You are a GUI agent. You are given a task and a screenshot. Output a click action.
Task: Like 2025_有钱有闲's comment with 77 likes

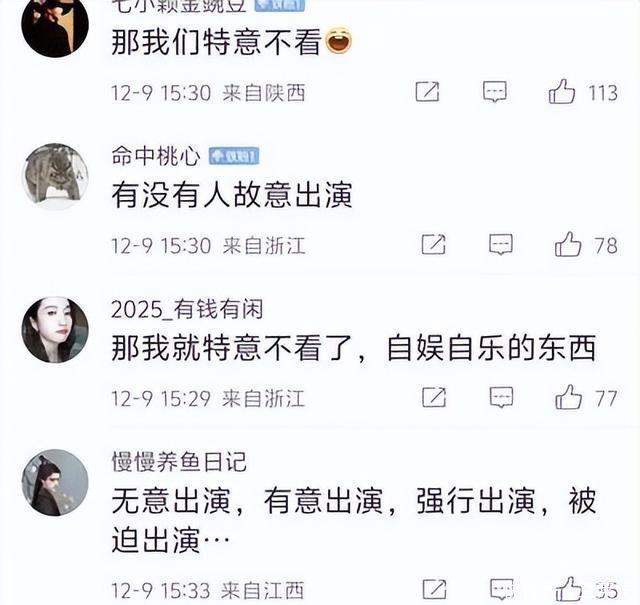[x=568, y=397]
